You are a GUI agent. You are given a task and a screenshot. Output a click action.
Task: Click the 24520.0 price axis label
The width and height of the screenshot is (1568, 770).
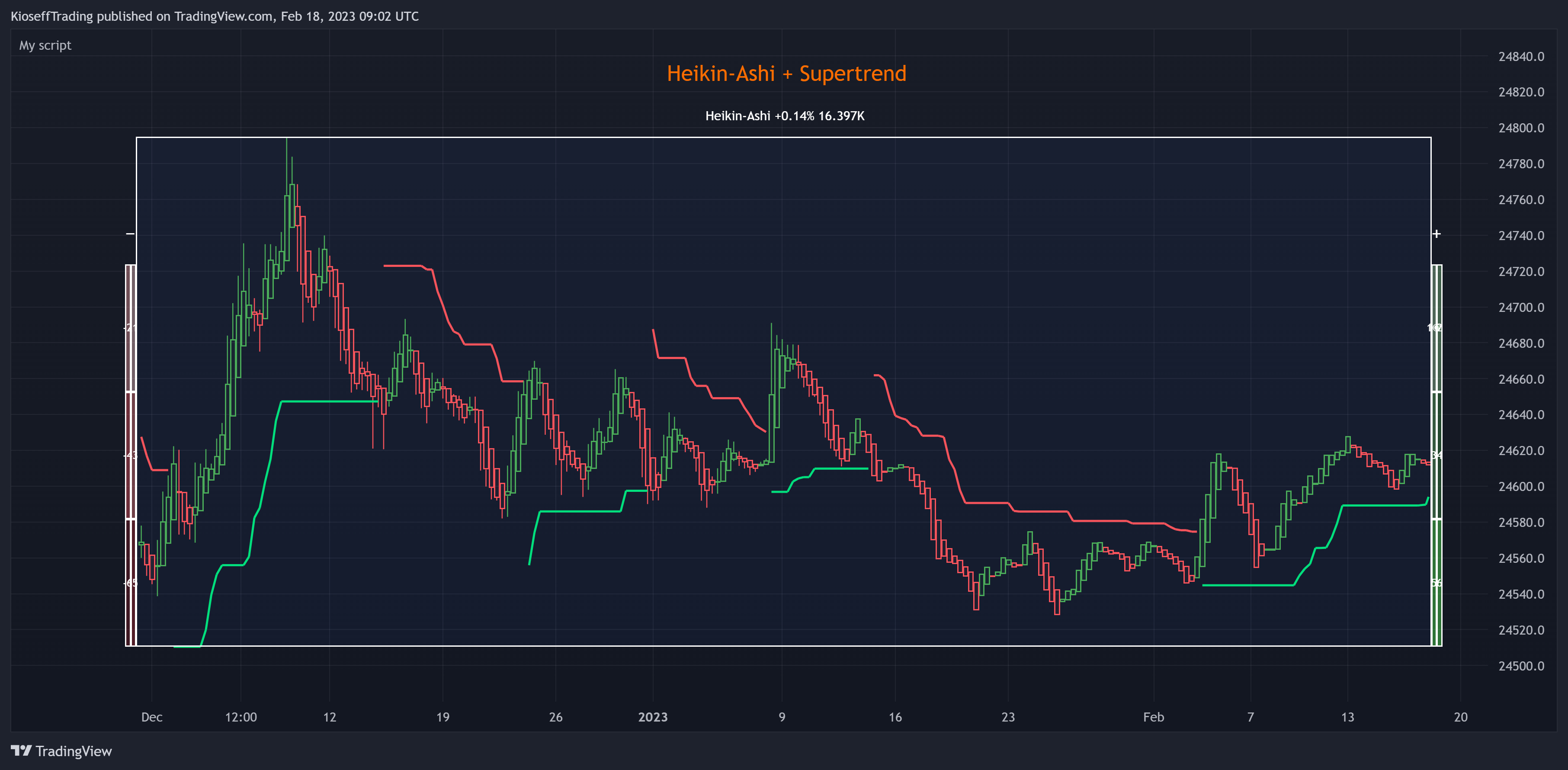[x=1521, y=630]
